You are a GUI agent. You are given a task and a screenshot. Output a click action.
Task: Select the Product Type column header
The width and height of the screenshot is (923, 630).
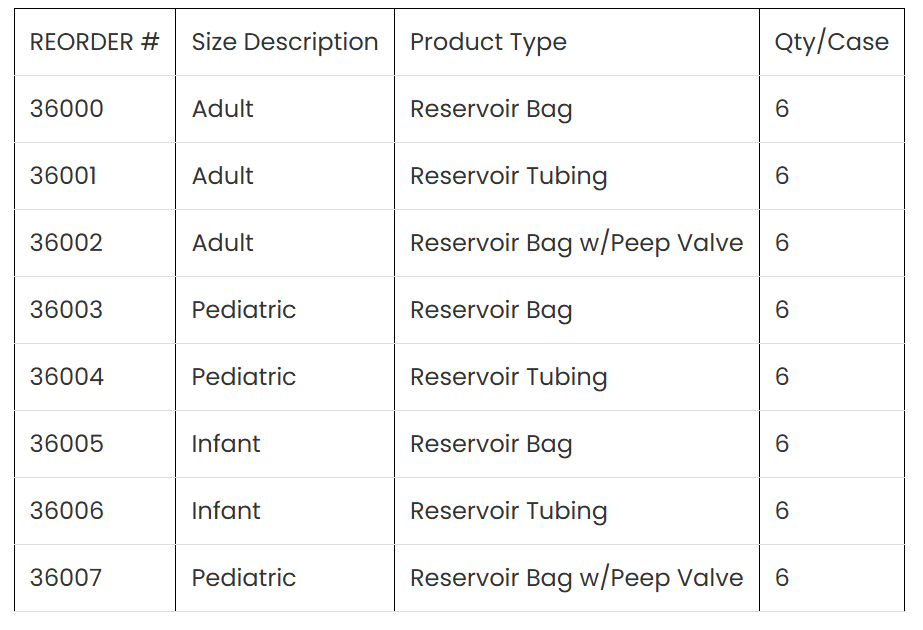pos(488,42)
